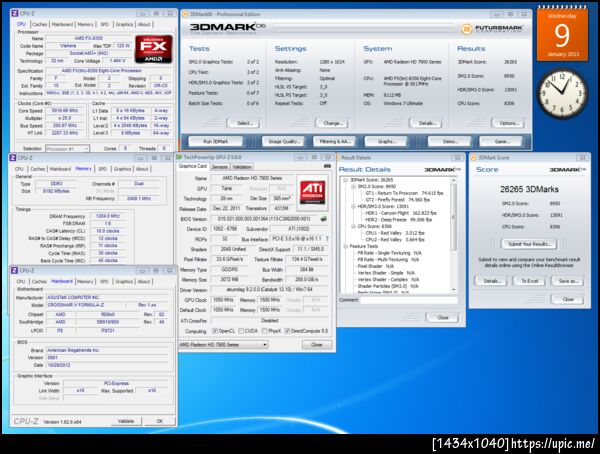
Task: Click the title icon of the CPU-Z Memory window
Action: 13,158
